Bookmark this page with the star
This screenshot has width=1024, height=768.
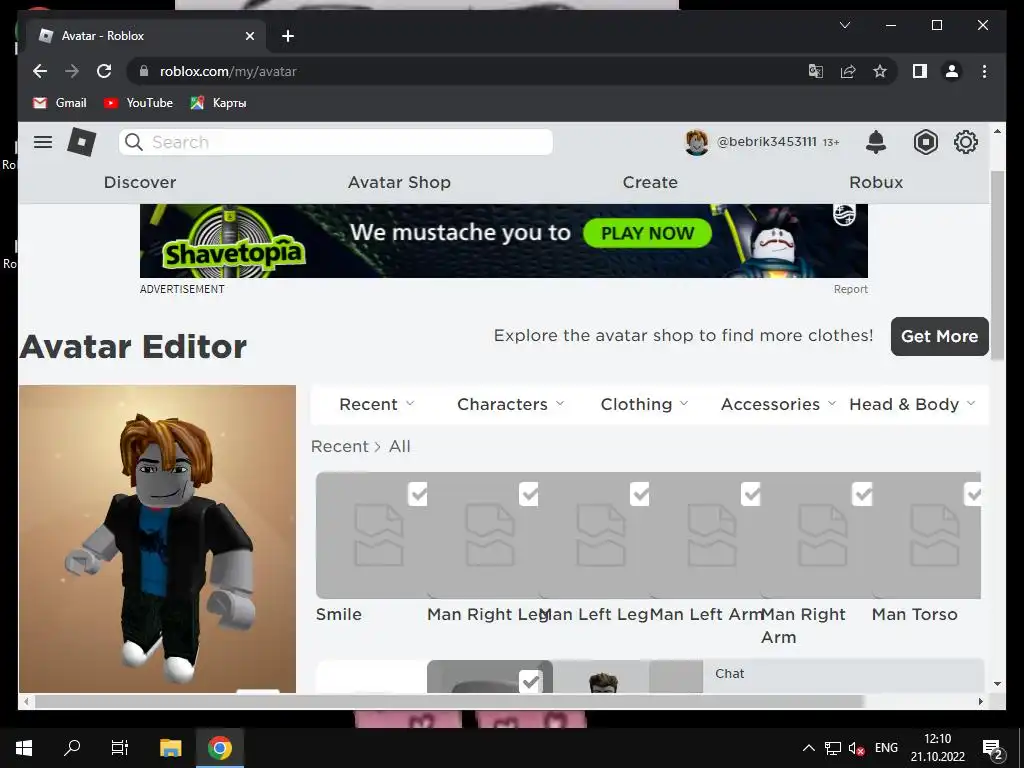880,71
